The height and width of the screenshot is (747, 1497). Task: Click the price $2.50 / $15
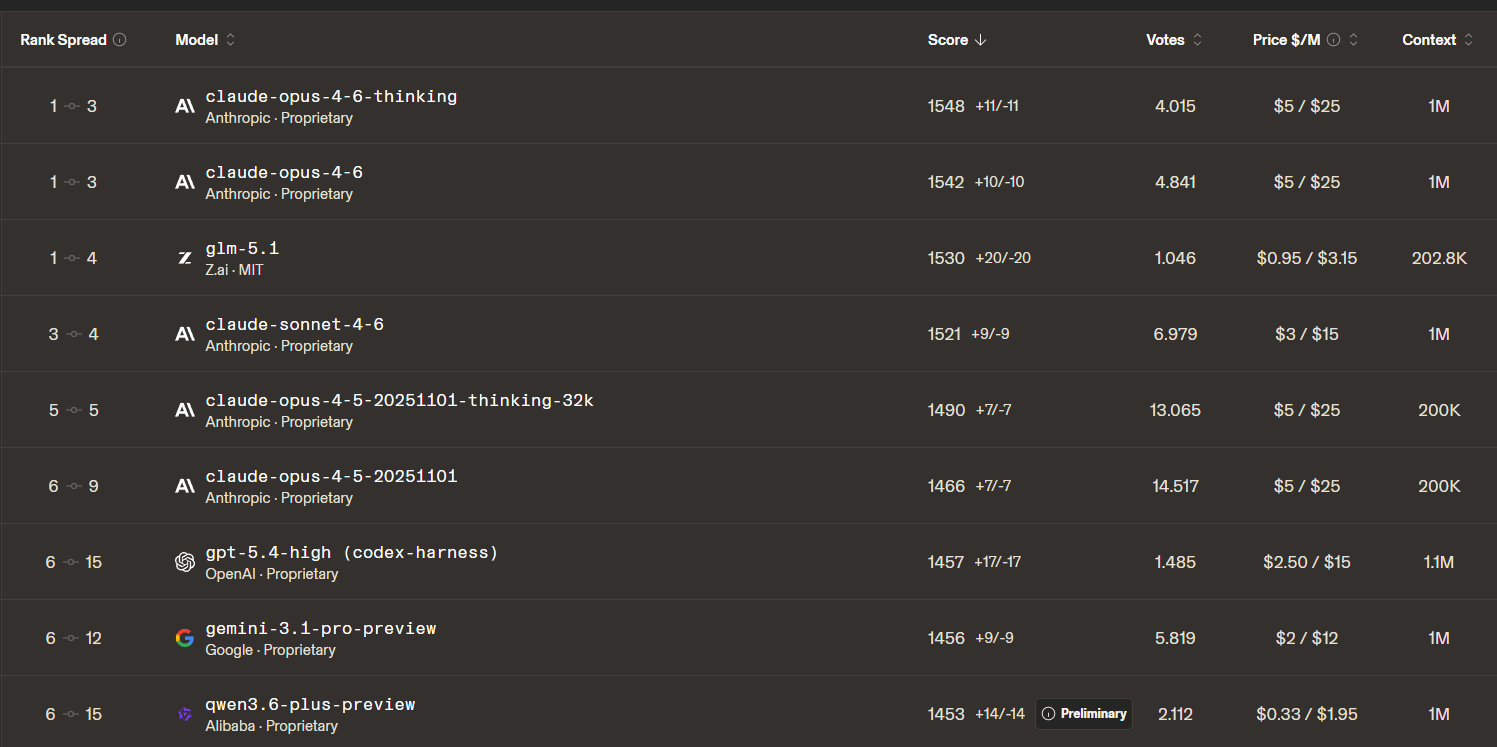pyautogui.click(x=1307, y=562)
